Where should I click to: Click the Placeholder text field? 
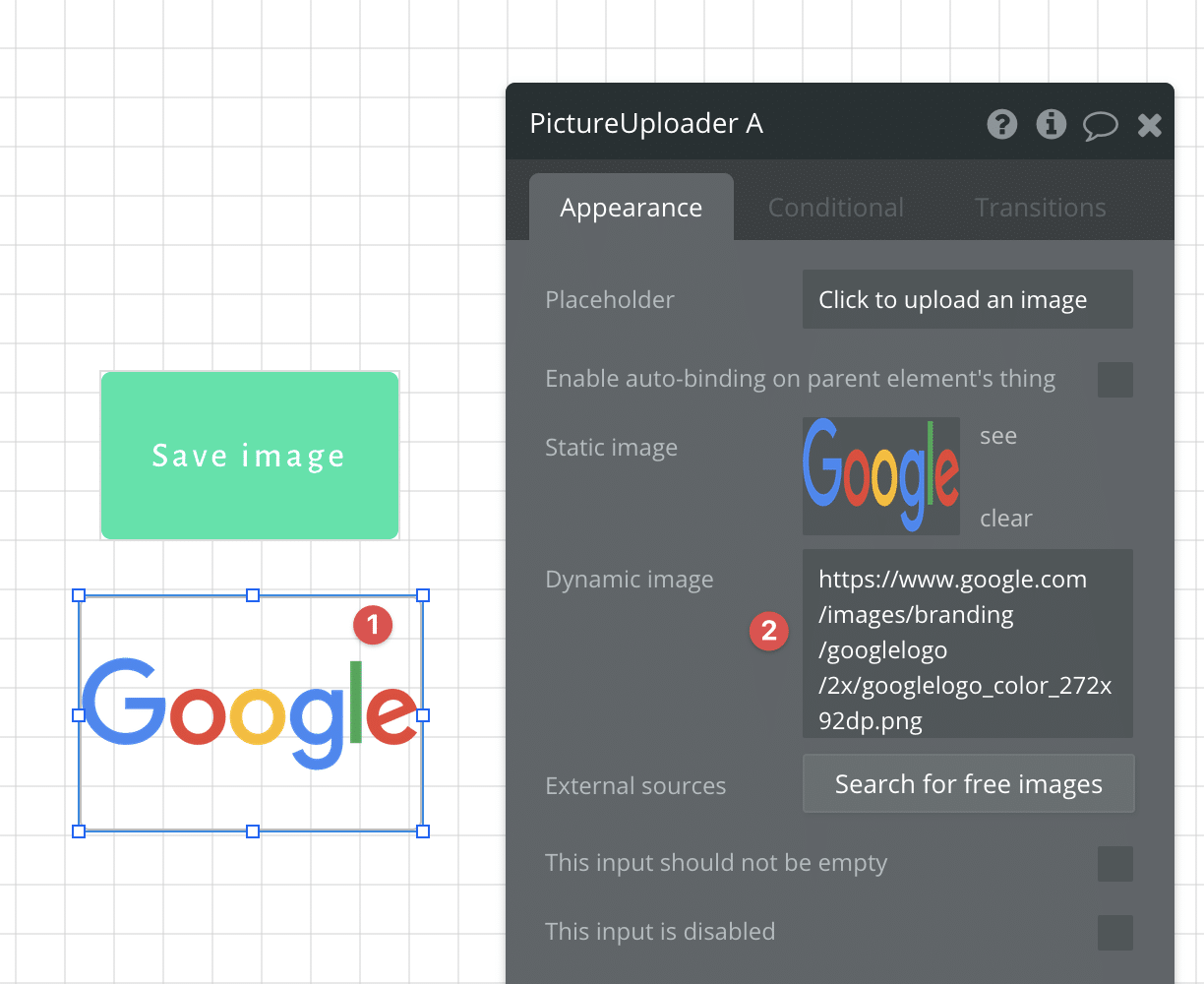coord(967,299)
